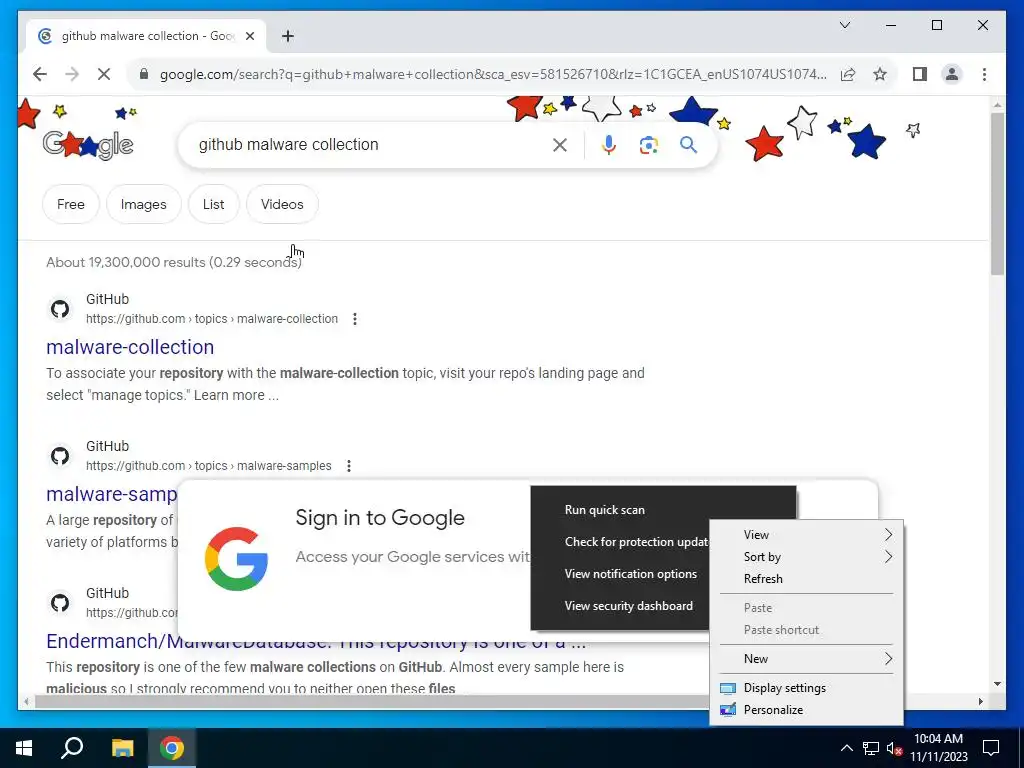Select the Images filter chip

[x=144, y=204]
